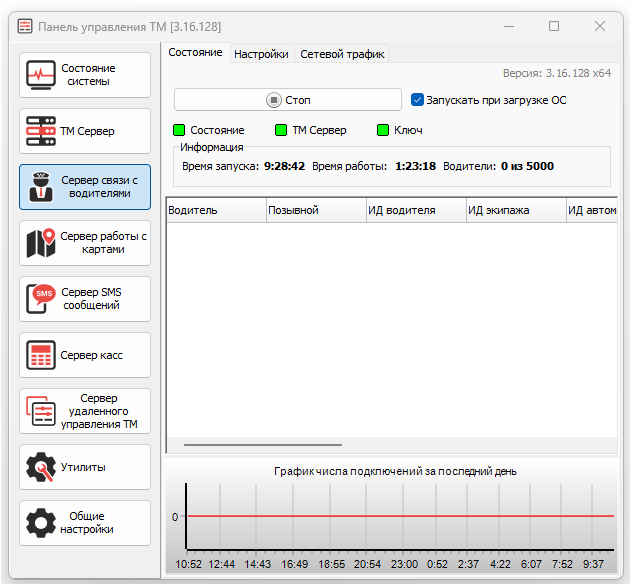Open the Utilities wrench gear icon
Image resolution: width=631 pixels, height=585 pixels.
coord(41,467)
